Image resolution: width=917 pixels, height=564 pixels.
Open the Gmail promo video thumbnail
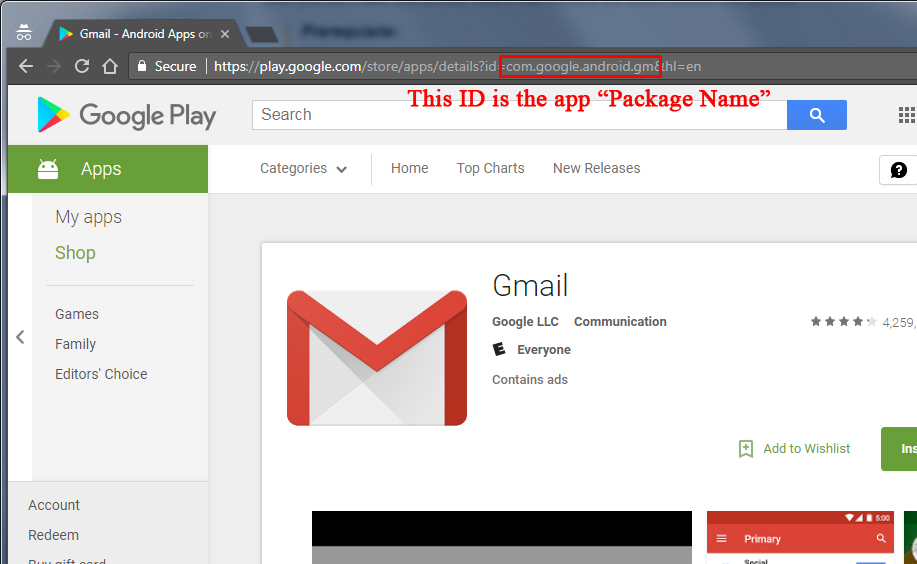click(502, 537)
